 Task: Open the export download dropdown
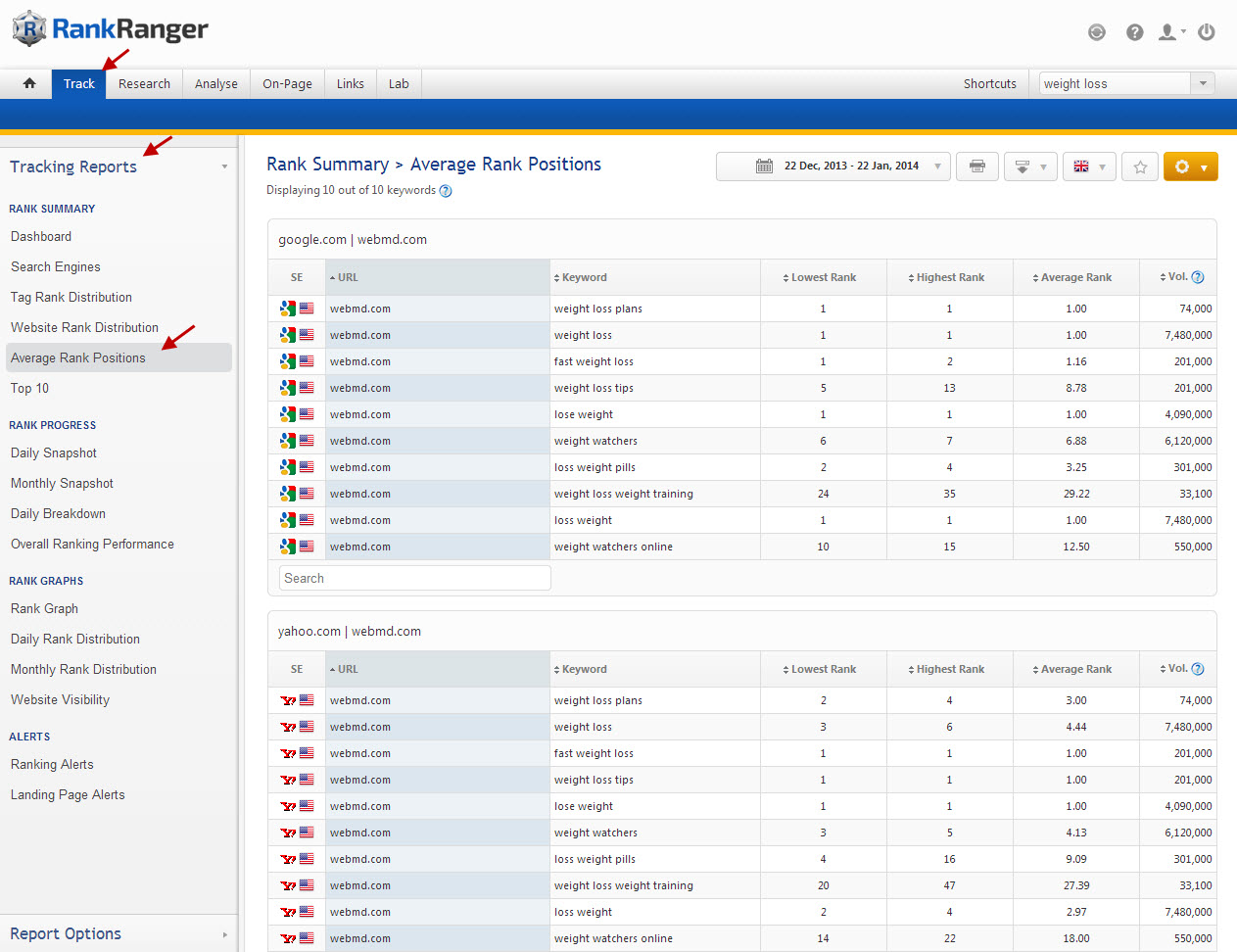pyautogui.click(x=1029, y=167)
